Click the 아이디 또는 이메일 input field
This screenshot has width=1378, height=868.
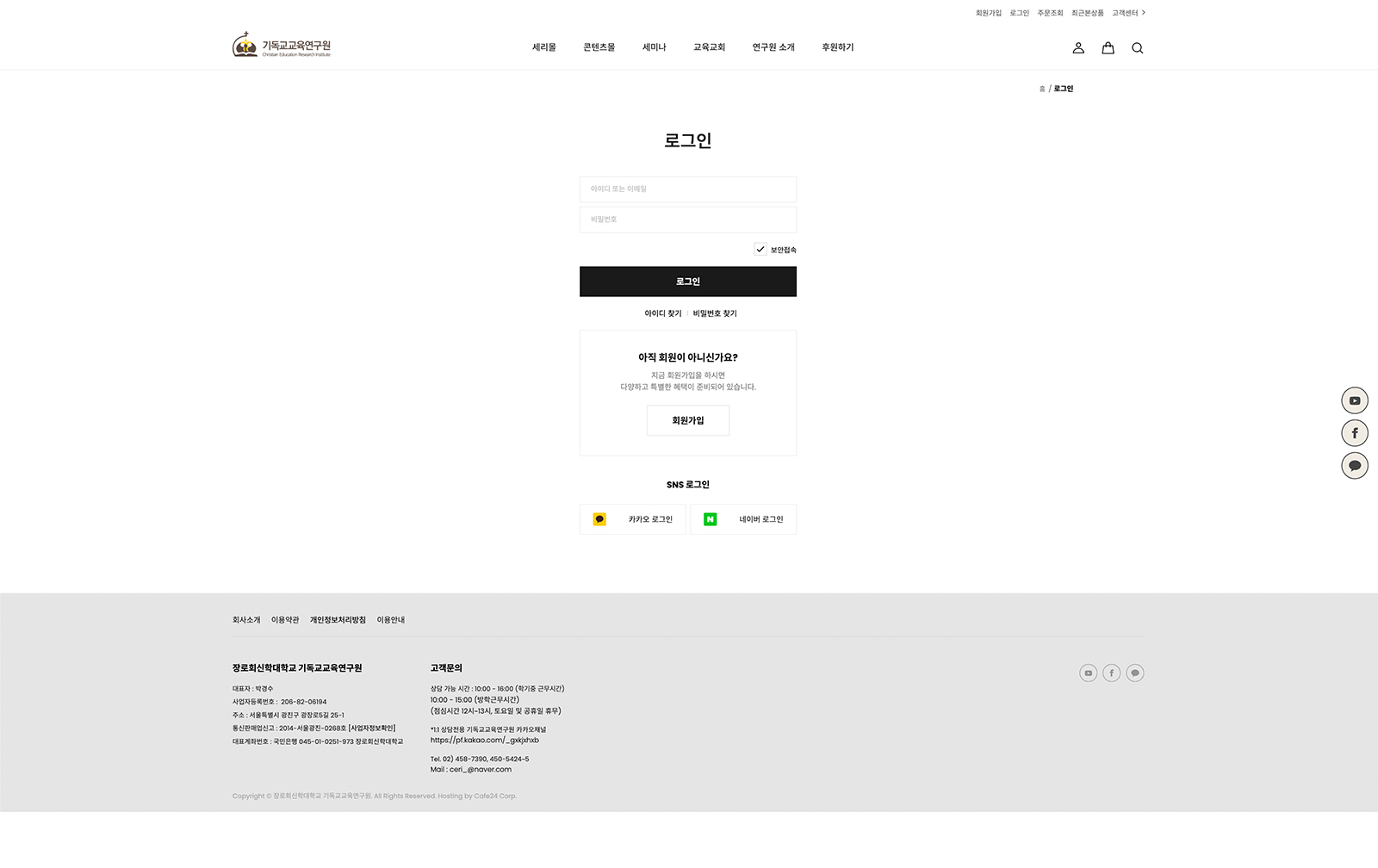688,189
